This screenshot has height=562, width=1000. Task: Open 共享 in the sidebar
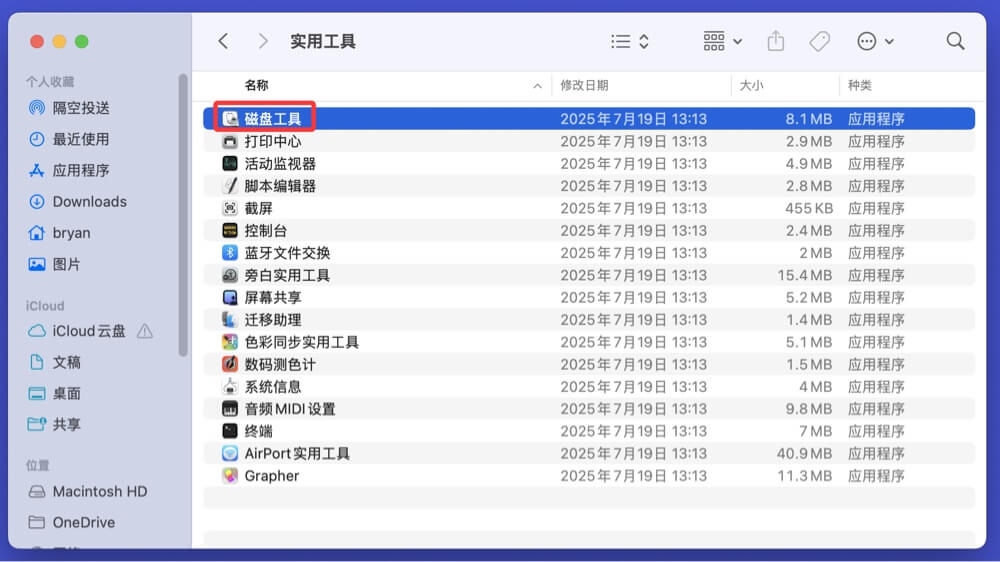coord(55,424)
